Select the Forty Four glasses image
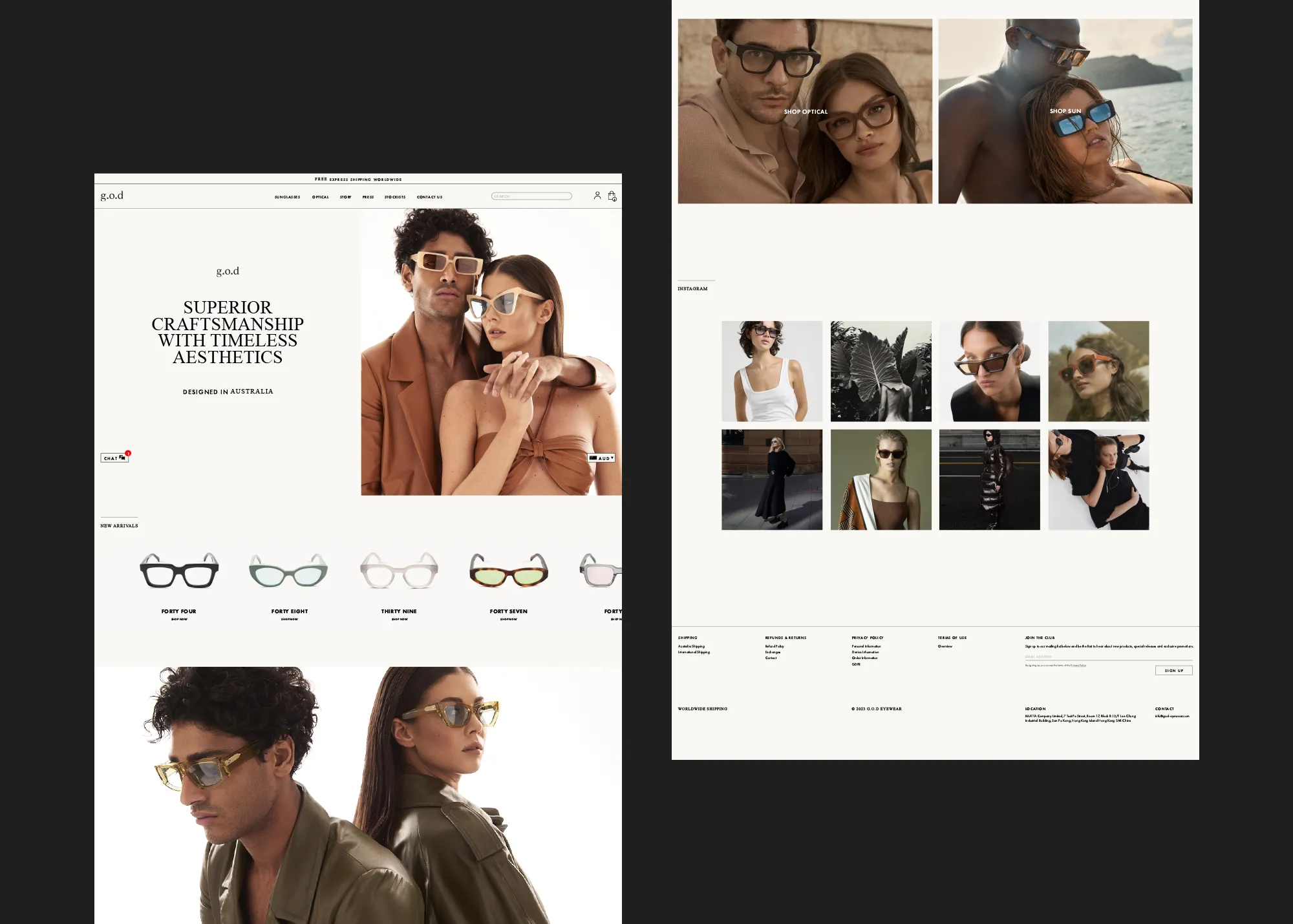The image size is (1293, 924). [x=179, y=570]
